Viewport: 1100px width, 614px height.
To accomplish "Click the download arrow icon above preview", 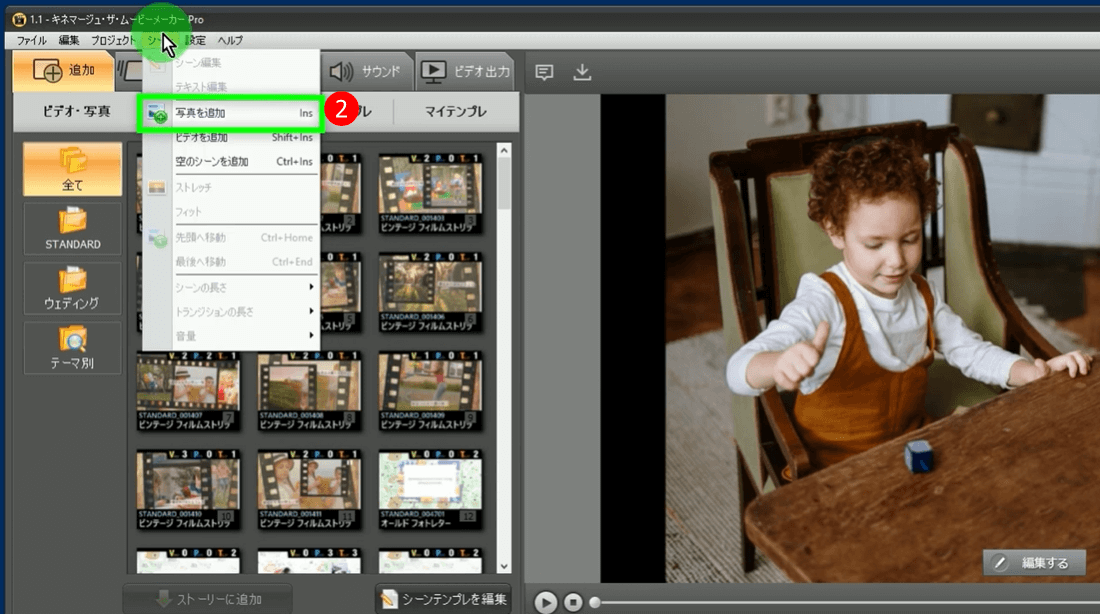I will point(582,72).
